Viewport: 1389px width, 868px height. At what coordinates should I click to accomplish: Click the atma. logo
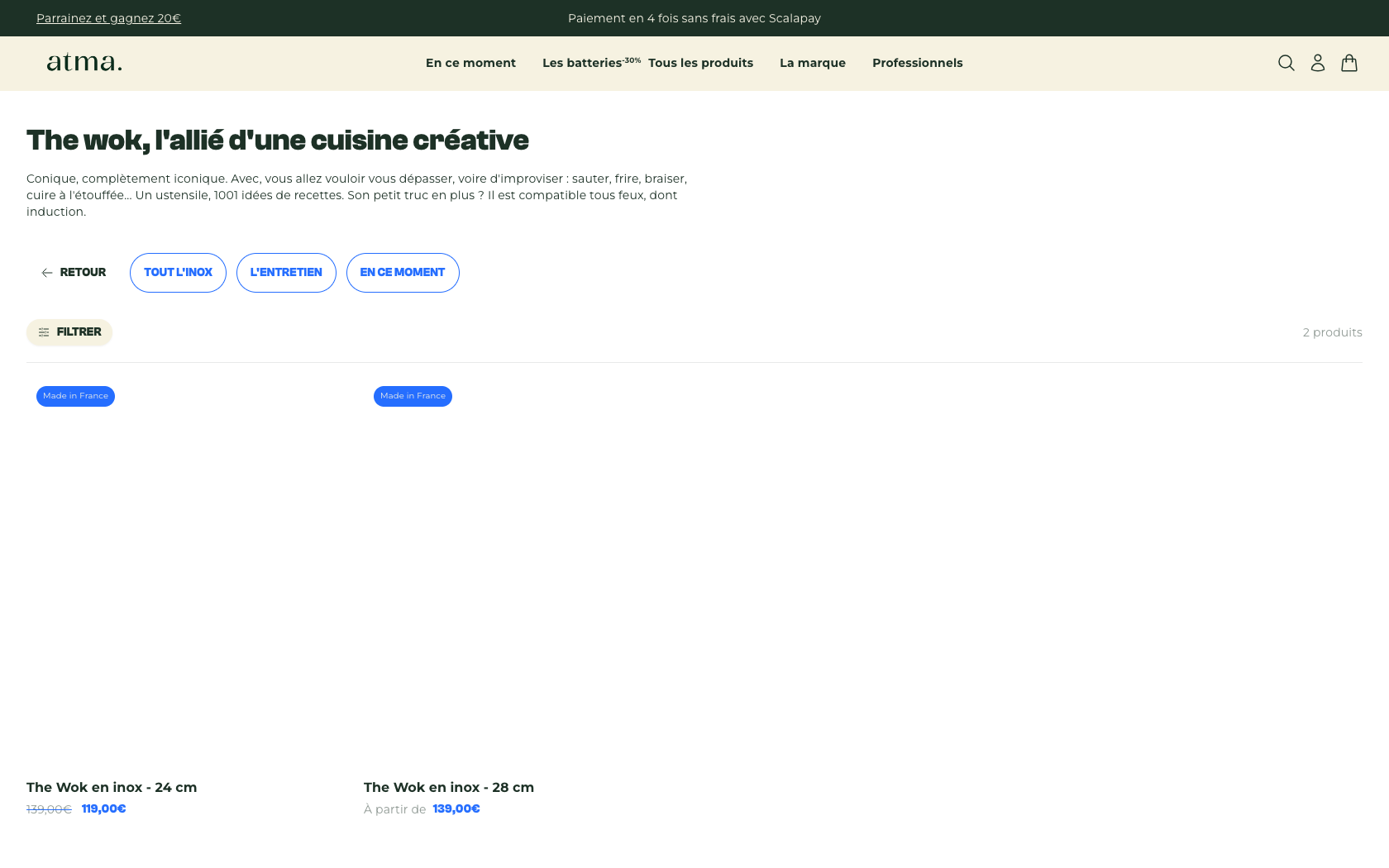point(84,63)
